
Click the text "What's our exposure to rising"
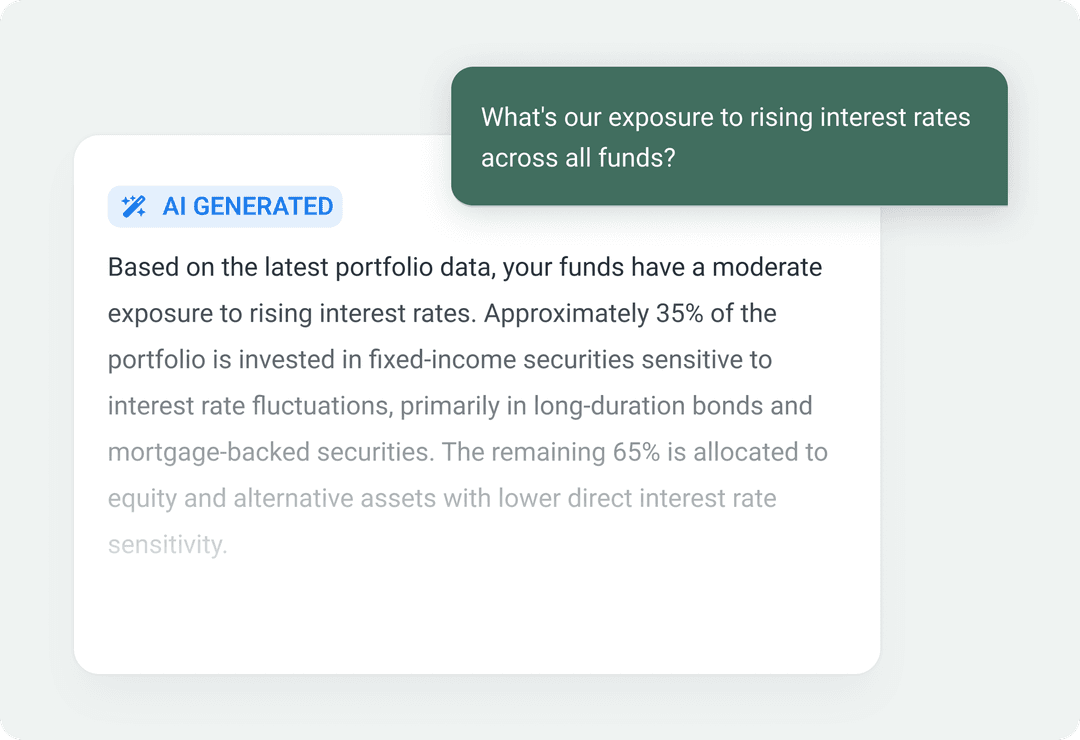[645, 118]
